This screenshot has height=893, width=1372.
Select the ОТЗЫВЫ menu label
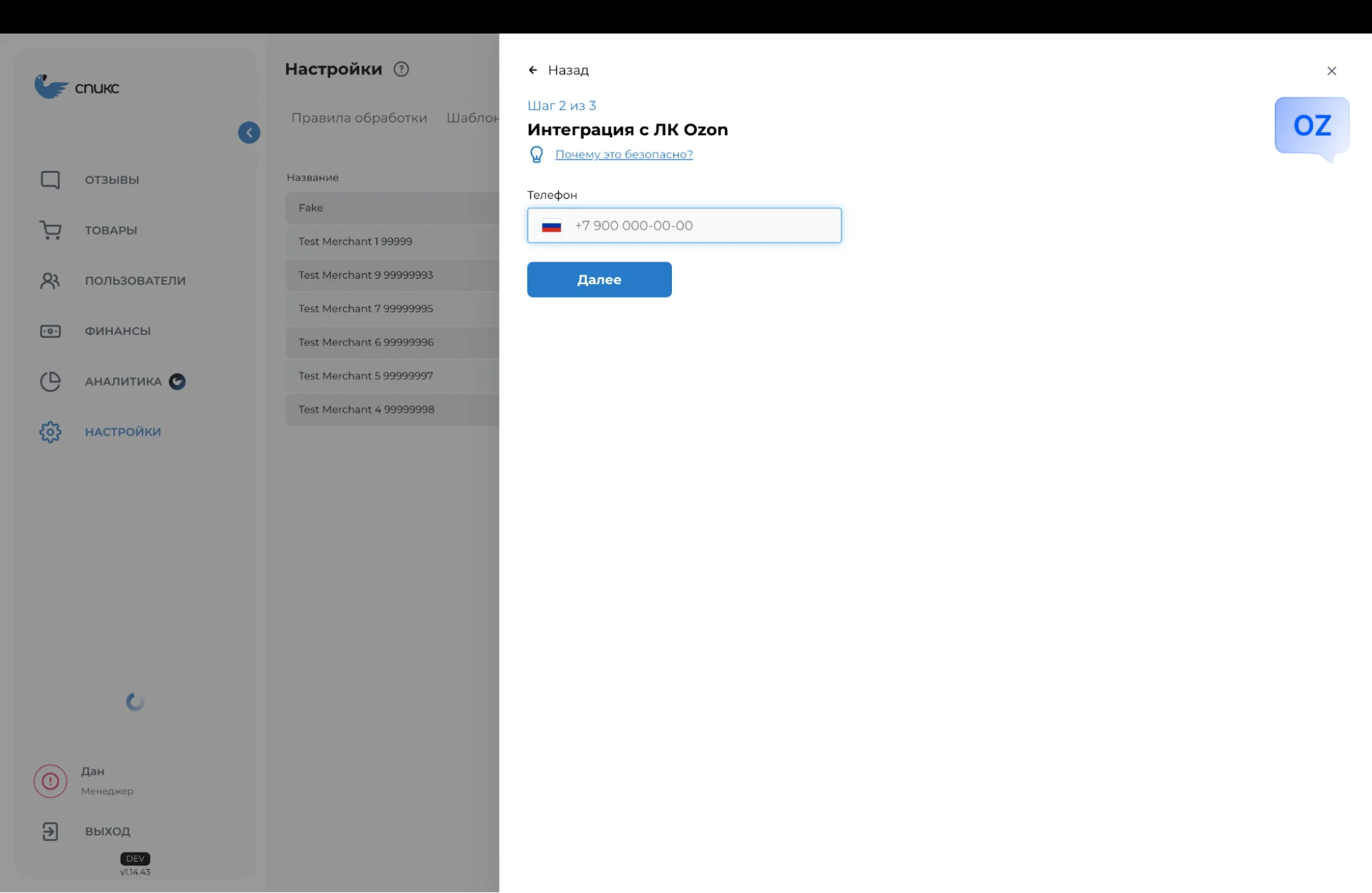(x=112, y=180)
